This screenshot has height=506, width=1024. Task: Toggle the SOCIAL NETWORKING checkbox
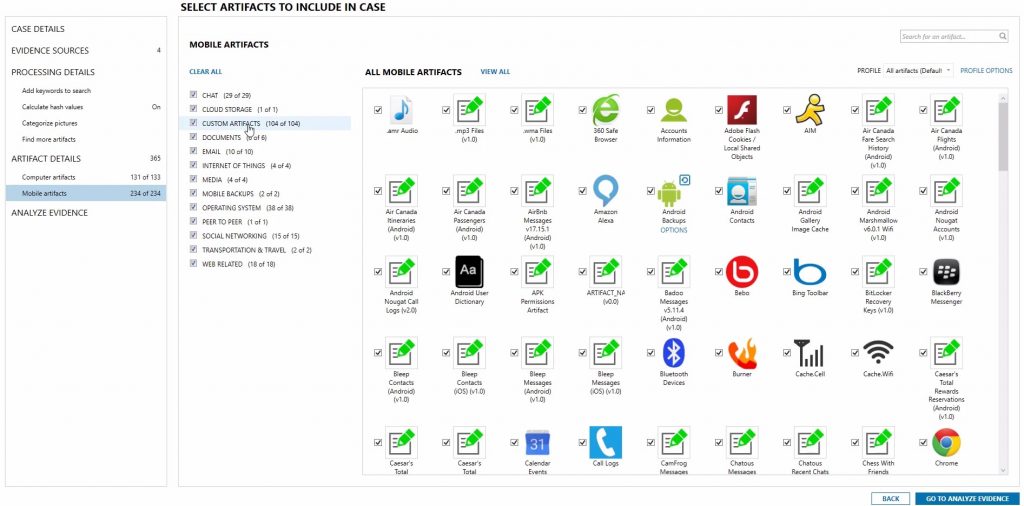pyautogui.click(x=193, y=236)
